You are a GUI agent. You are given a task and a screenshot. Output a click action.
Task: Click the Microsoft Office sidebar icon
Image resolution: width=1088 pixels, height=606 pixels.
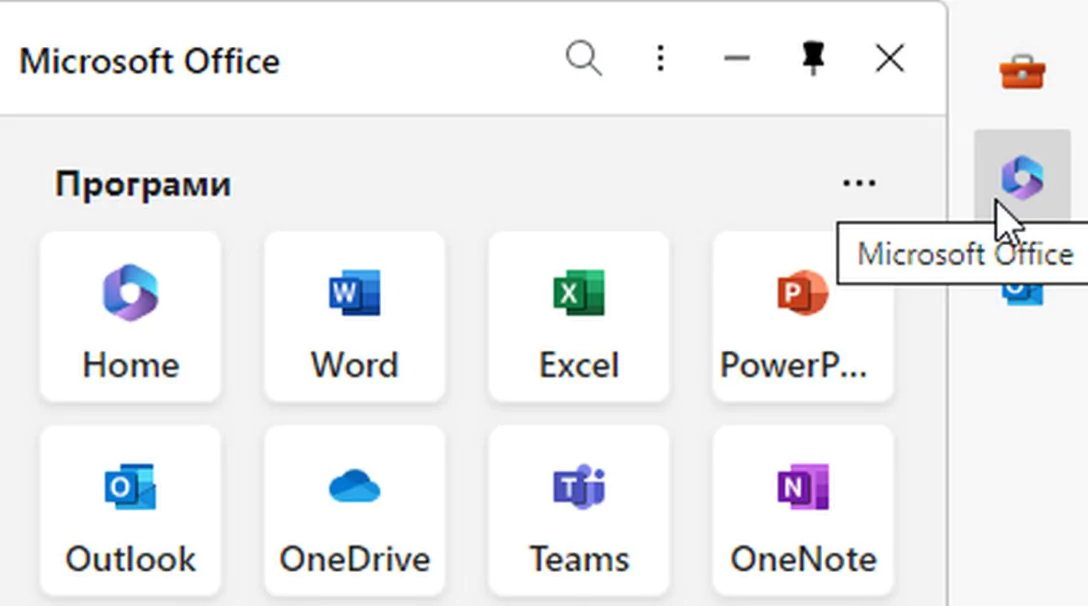click(x=1022, y=175)
